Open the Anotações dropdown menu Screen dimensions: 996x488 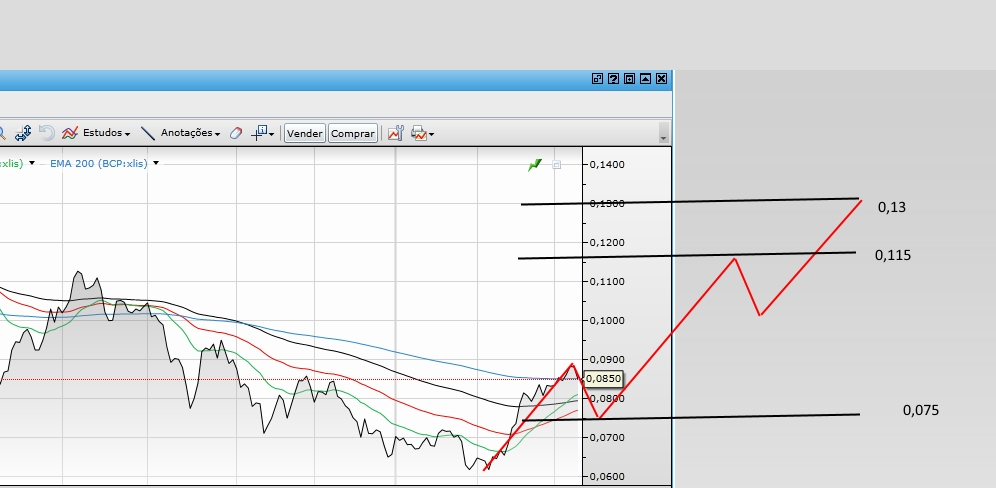click(x=190, y=133)
